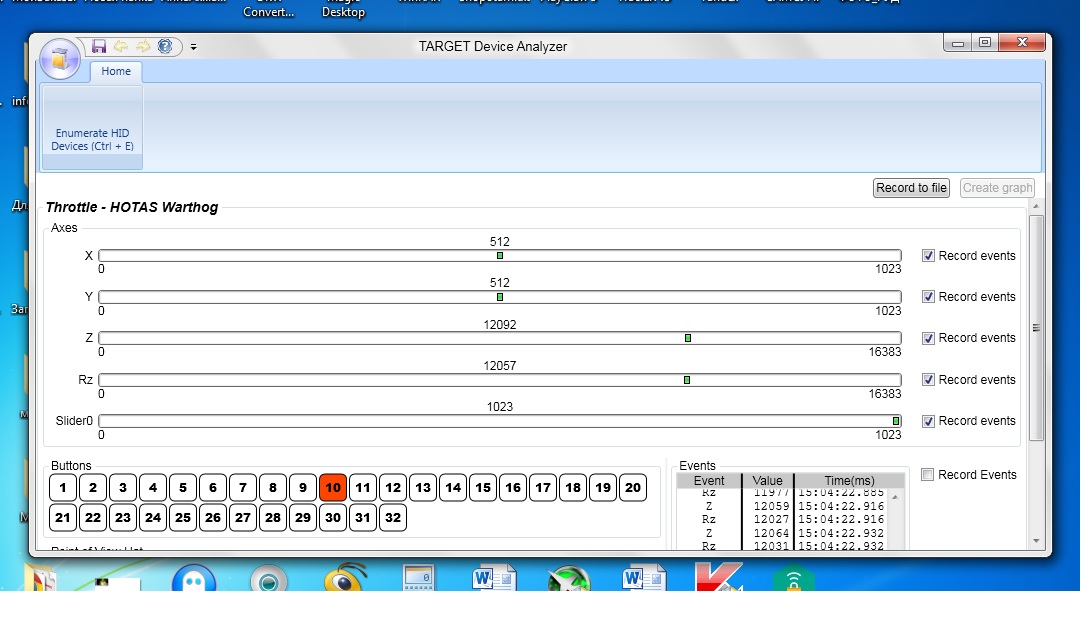Click the Z axis value 12092
This screenshot has width=1081, height=617.
pos(500,325)
